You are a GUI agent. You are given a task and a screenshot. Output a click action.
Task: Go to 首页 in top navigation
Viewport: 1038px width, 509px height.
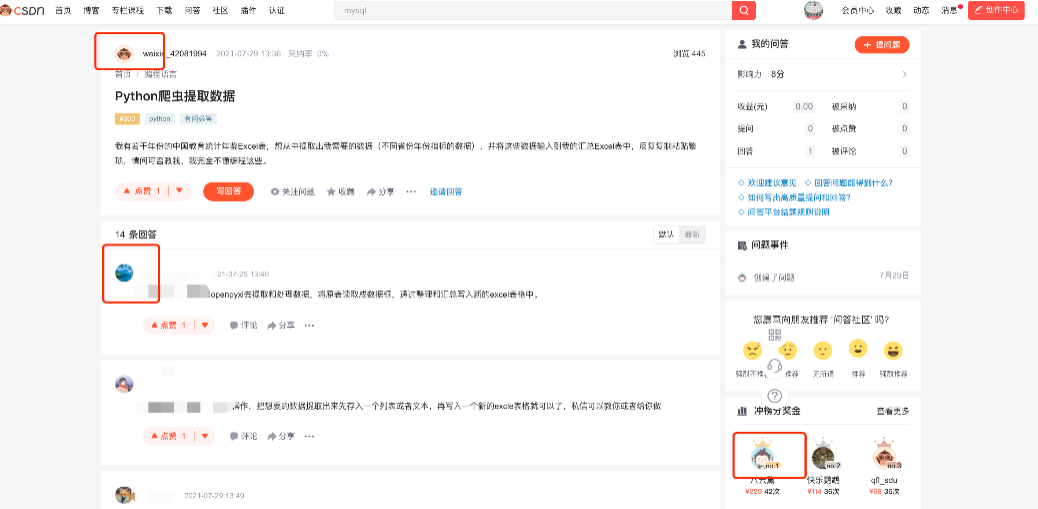pyautogui.click(x=64, y=10)
